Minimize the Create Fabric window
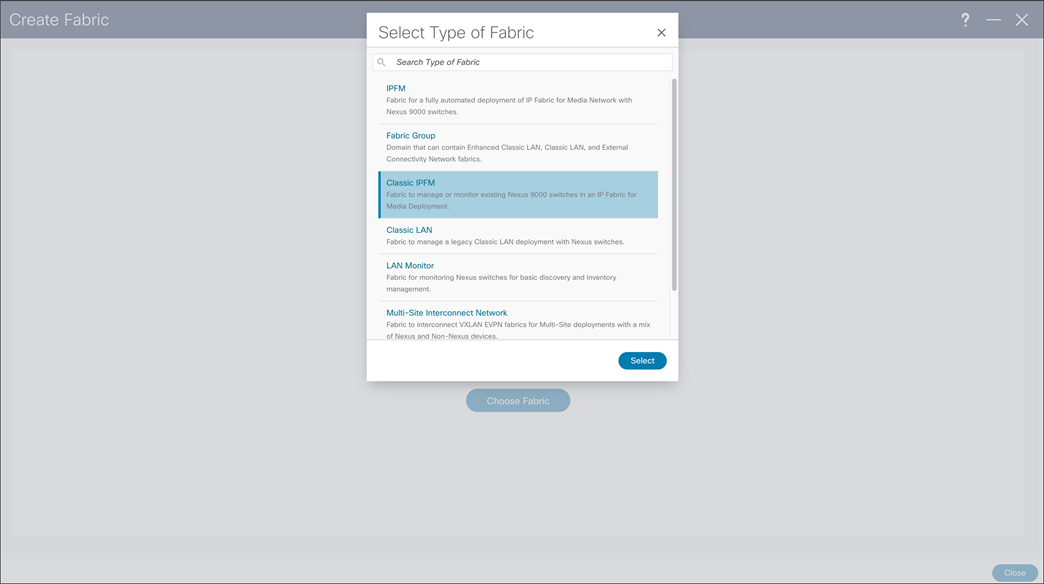1044x584 pixels. pyautogui.click(x=993, y=20)
